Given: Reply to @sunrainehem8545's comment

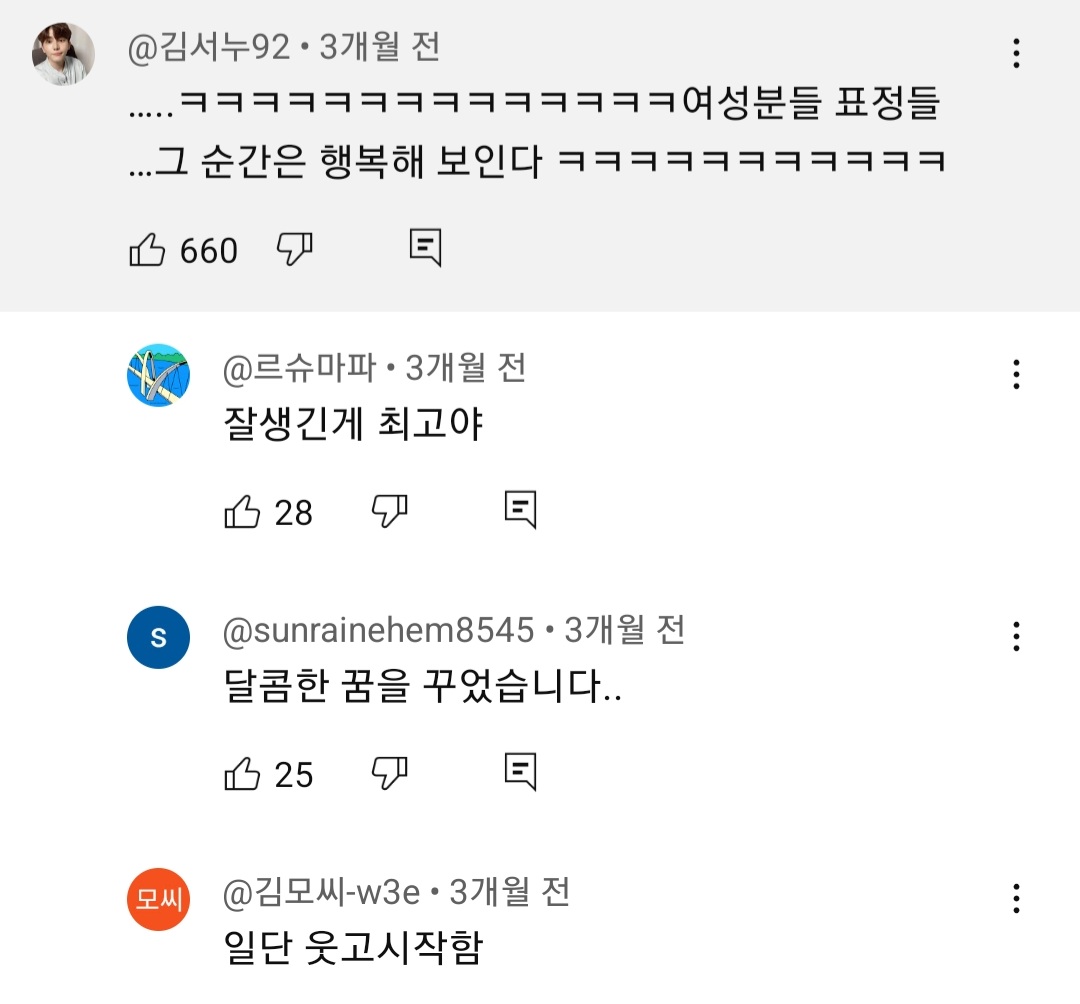Looking at the screenshot, I should tap(520, 771).
